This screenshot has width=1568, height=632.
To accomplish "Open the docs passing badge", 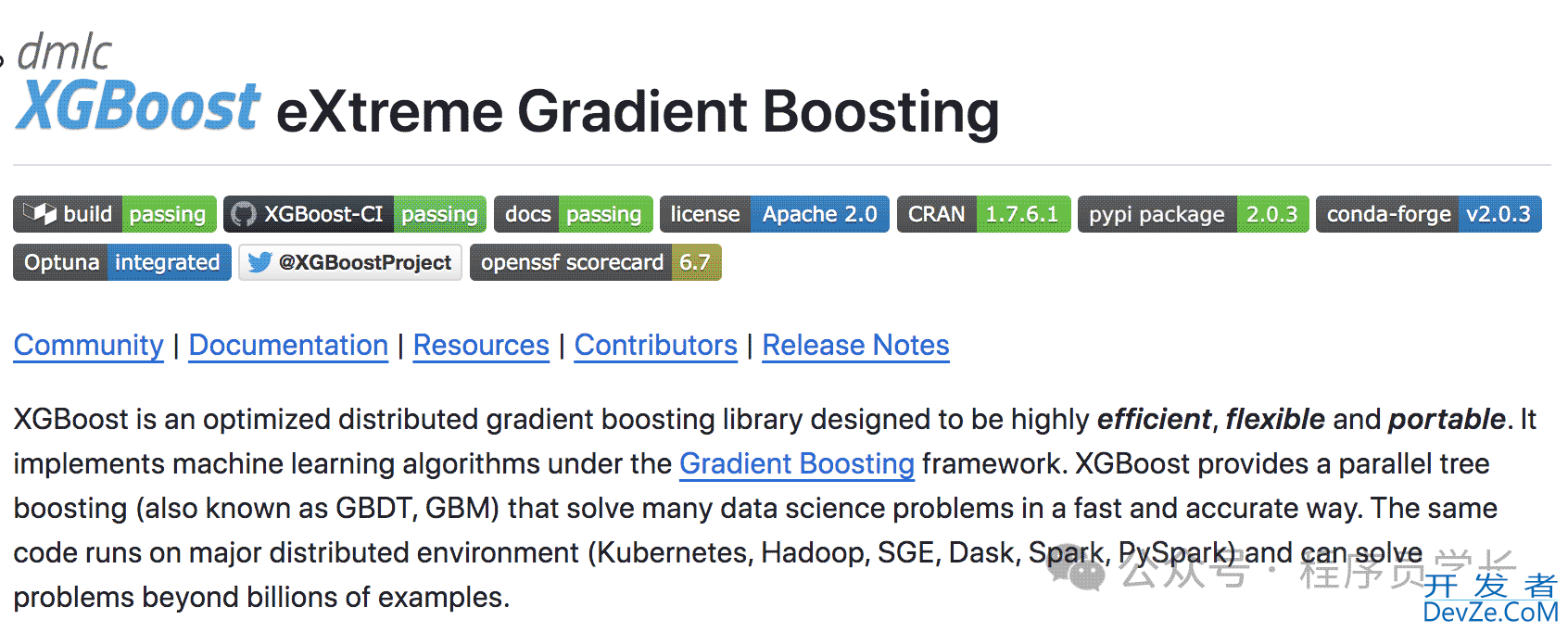I will tap(574, 214).
